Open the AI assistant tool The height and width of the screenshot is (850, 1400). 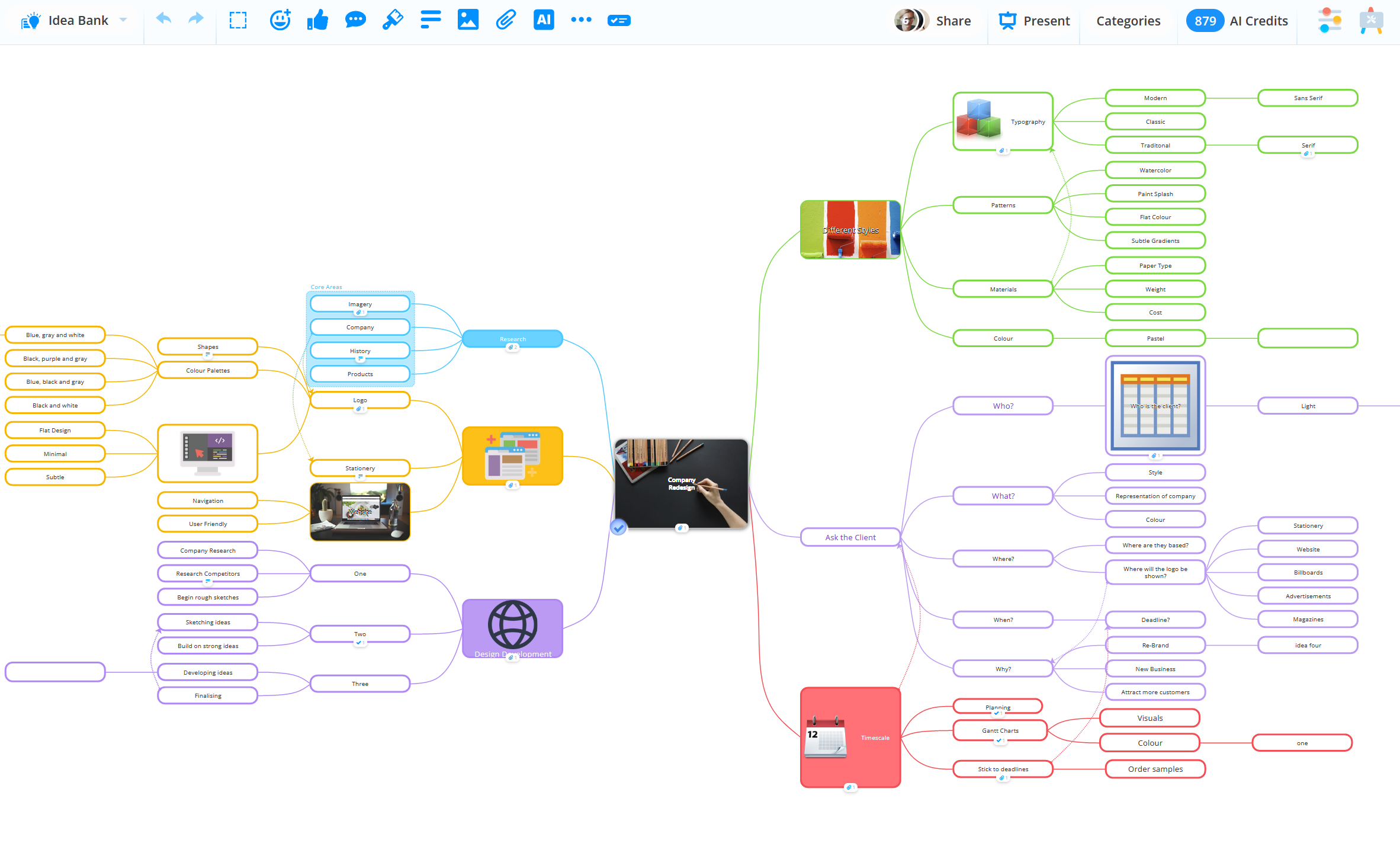pos(544,20)
